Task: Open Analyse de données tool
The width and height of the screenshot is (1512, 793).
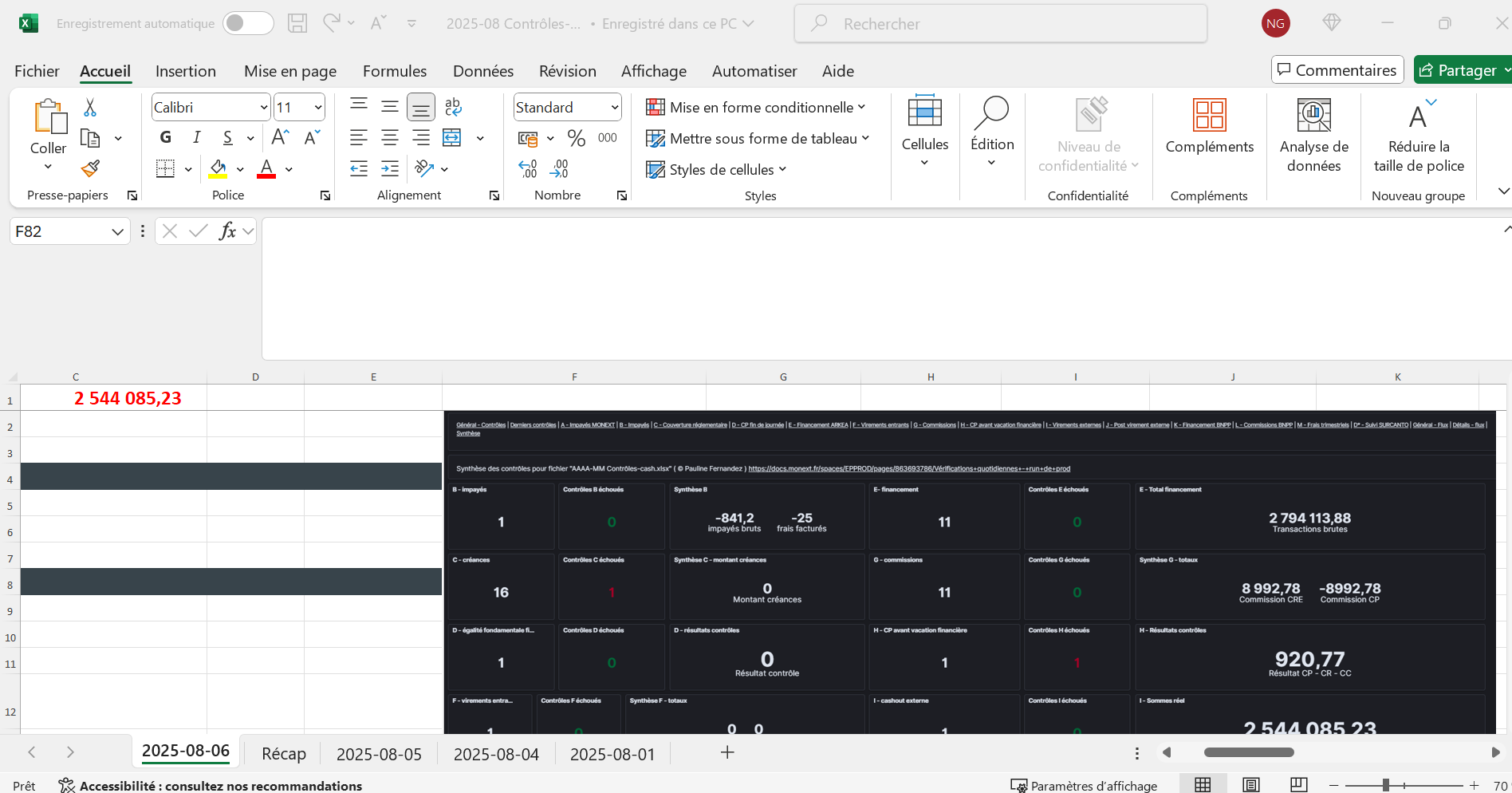Action: 1313,136
